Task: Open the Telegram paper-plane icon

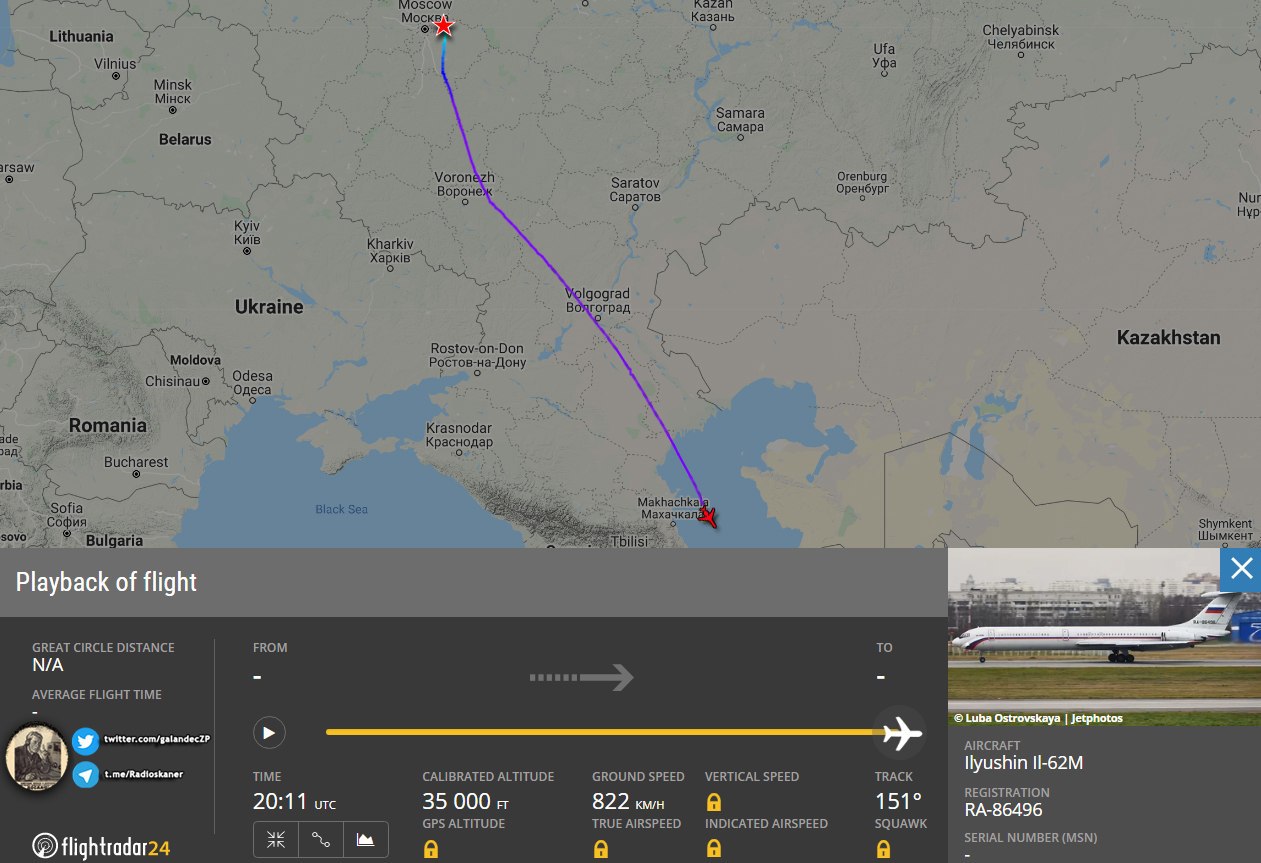Action: coord(85,774)
